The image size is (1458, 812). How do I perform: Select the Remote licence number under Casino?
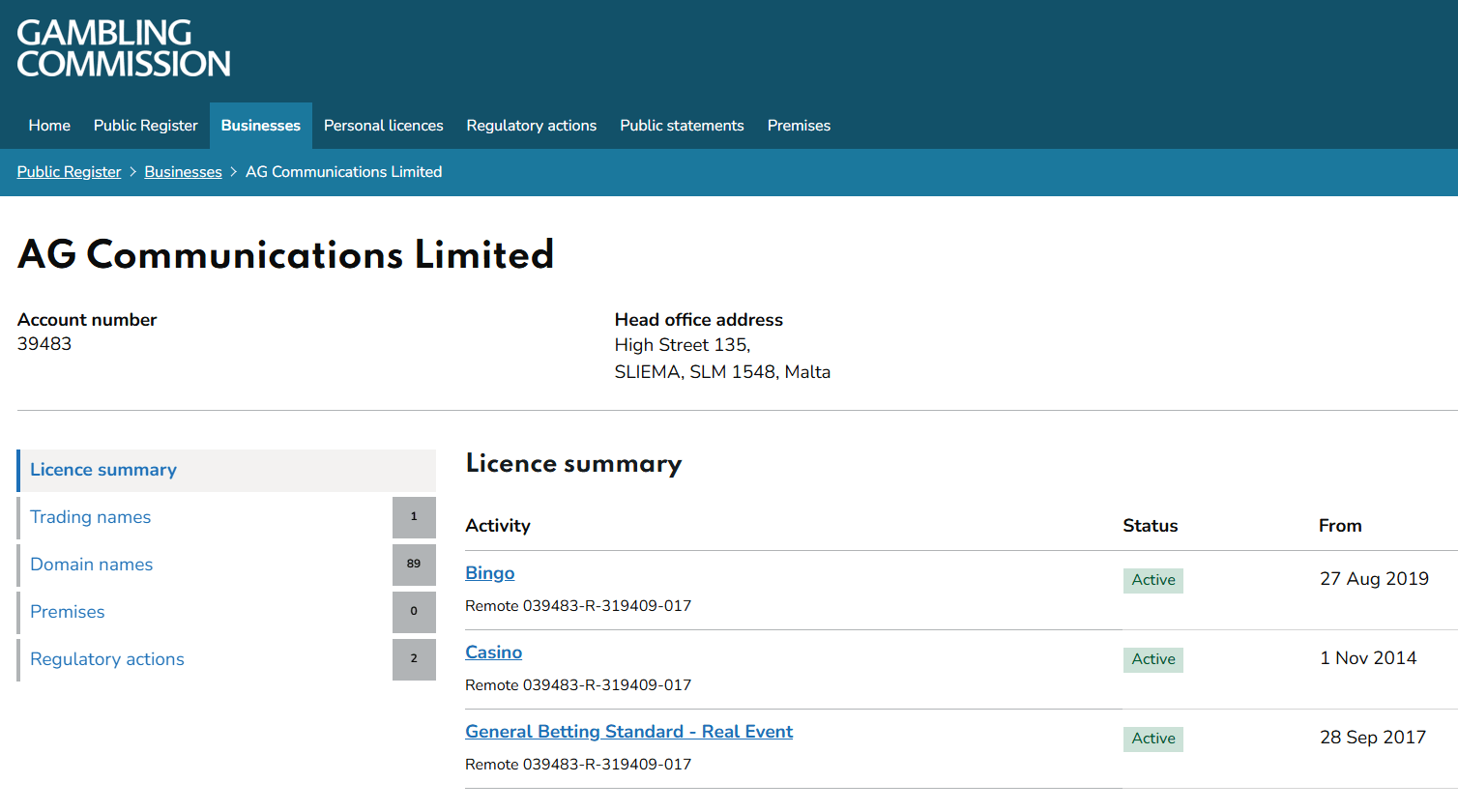pos(578,685)
